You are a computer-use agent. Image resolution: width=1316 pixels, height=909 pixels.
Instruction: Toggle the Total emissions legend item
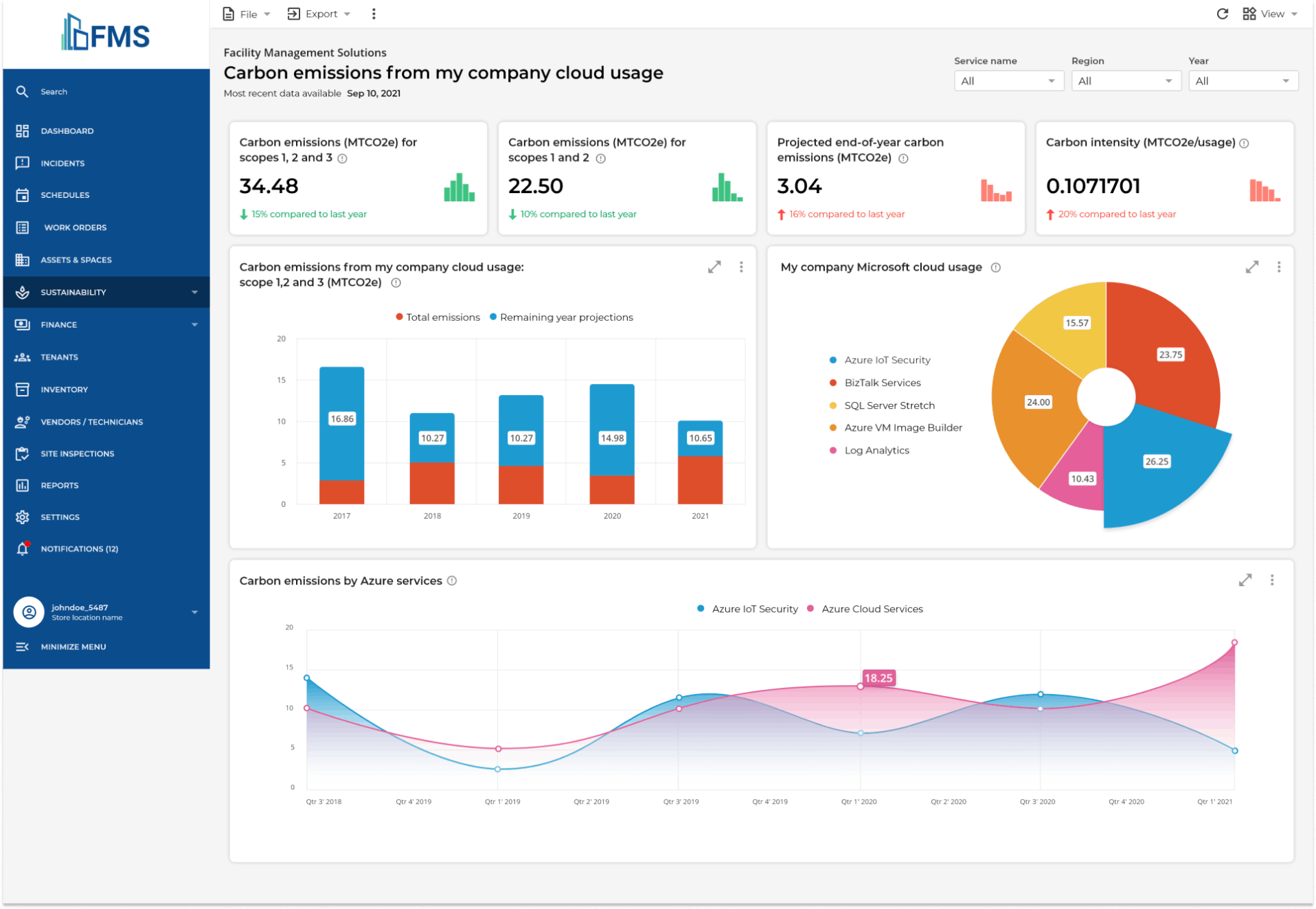[x=438, y=317]
